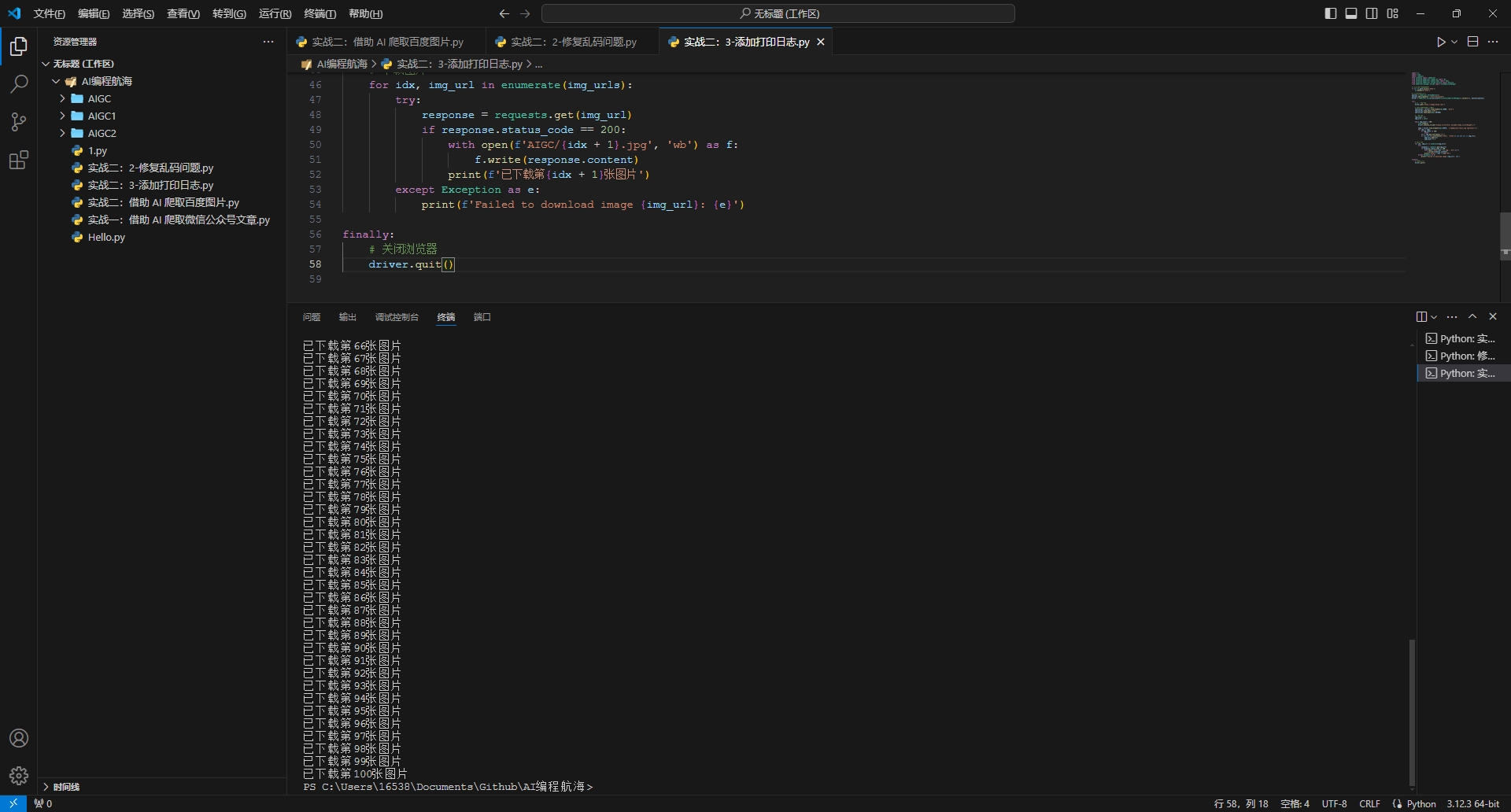Expand the AIGC2 folder
The width and height of the screenshot is (1511, 812).
[x=63, y=133]
